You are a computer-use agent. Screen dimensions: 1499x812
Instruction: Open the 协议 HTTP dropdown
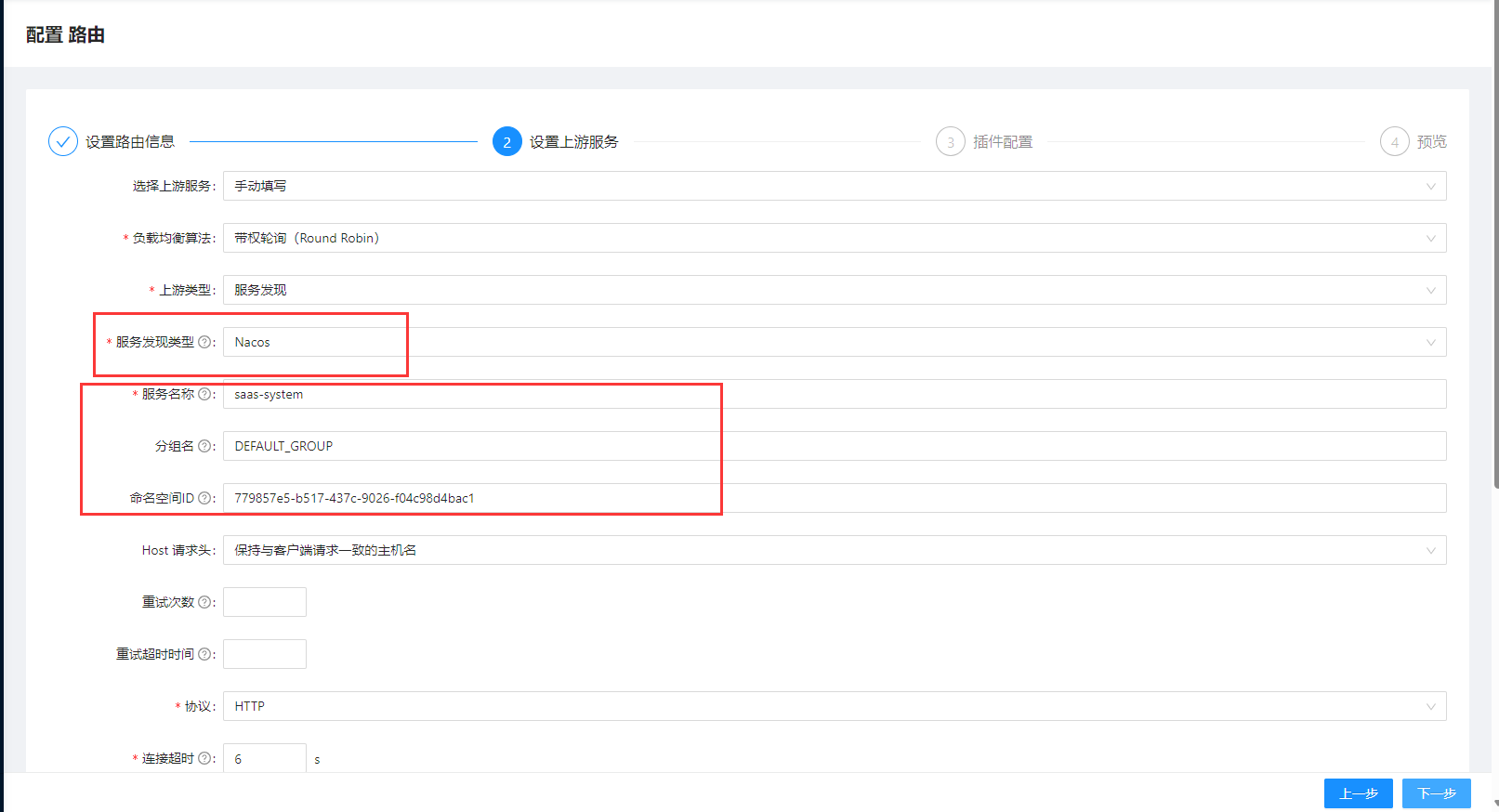835,706
